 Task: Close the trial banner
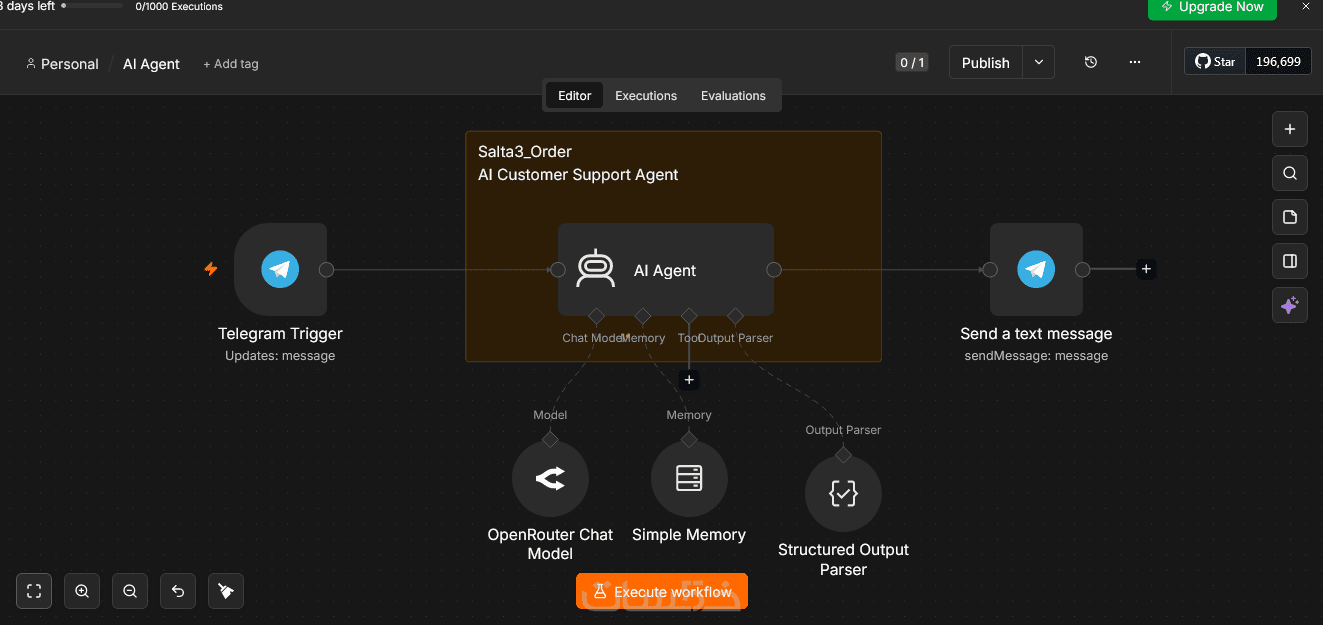pos(1305,6)
